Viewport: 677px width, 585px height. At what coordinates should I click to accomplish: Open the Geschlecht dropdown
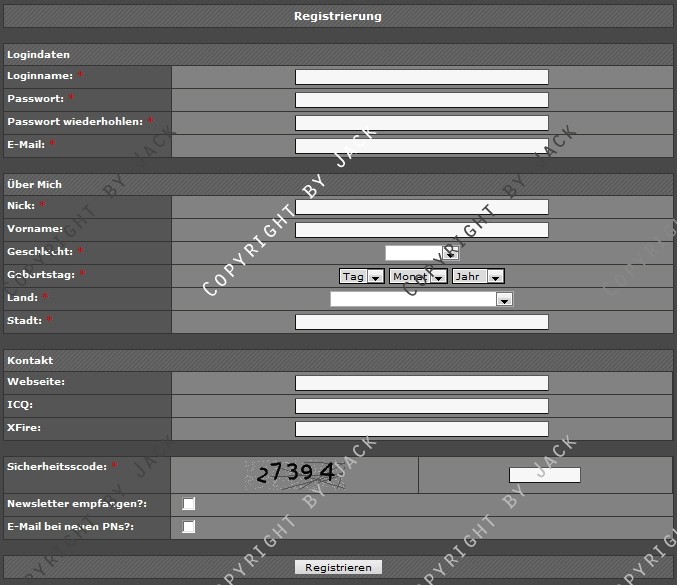coord(421,253)
